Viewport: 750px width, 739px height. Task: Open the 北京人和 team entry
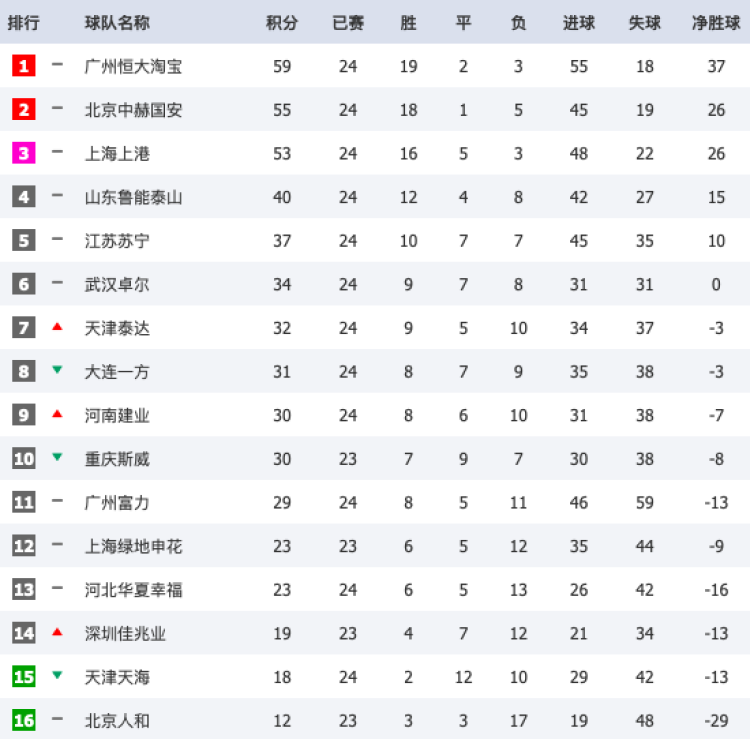coord(117,721)
